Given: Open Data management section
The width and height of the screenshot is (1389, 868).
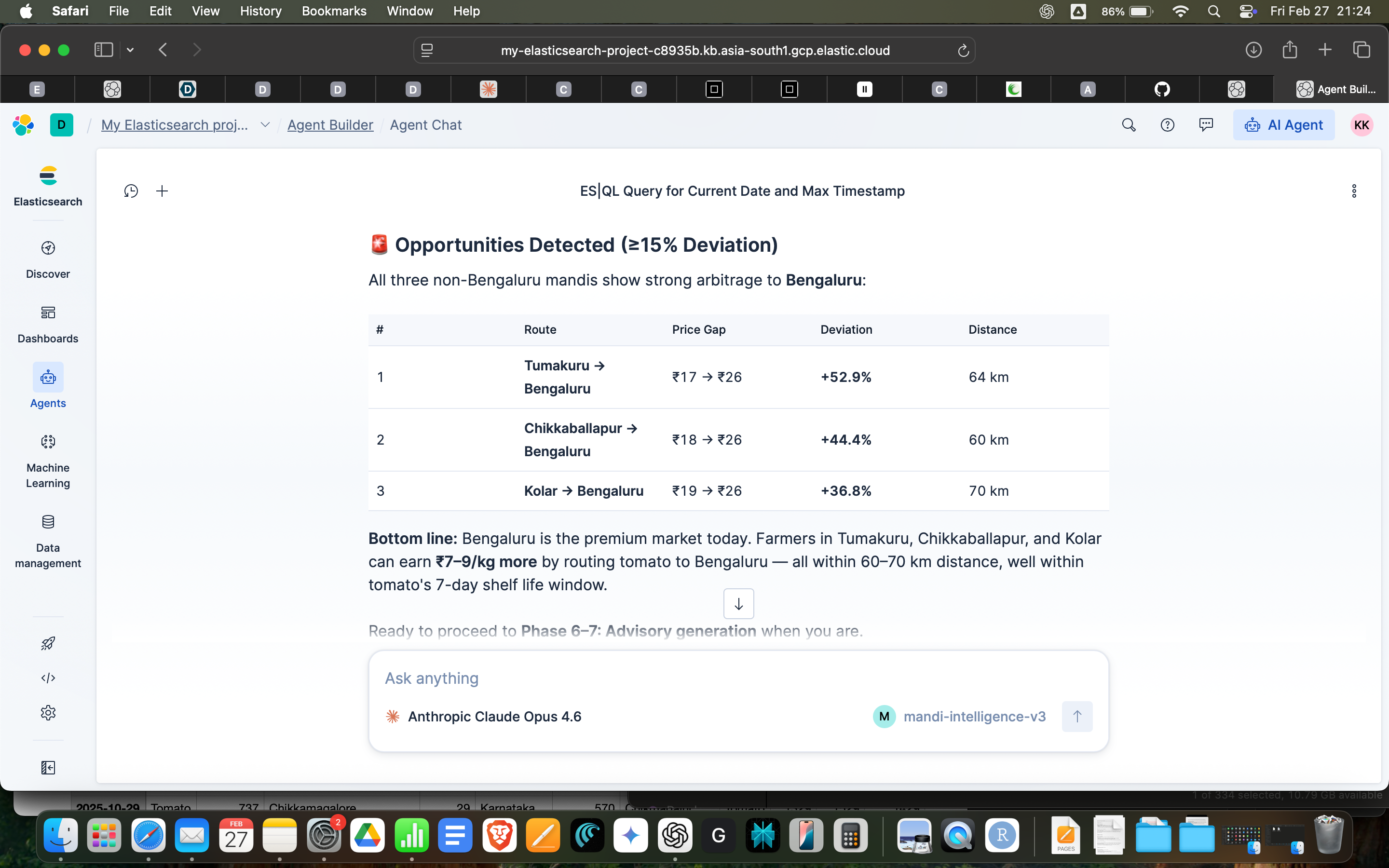Looking at the screenshot, I should click(x=48, y=542).
